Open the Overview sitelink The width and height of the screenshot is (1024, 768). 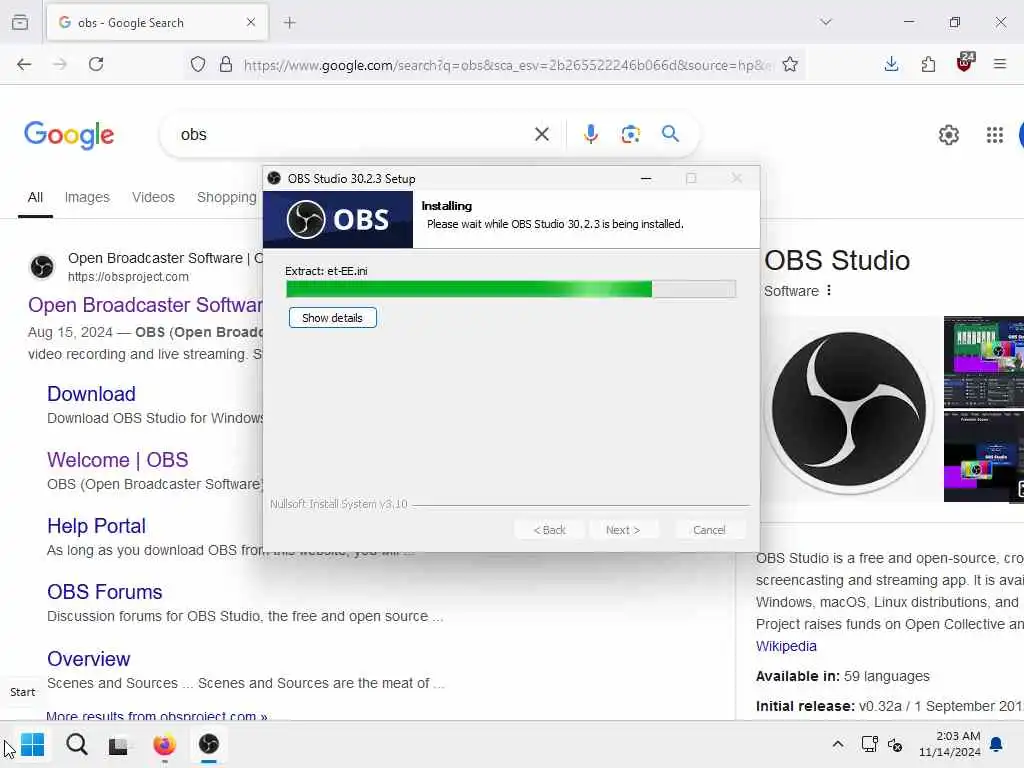point(89,658)
